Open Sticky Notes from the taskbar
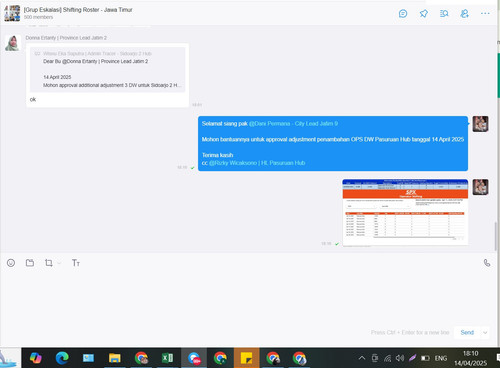The image size is (500, 368). coord(247,358)
